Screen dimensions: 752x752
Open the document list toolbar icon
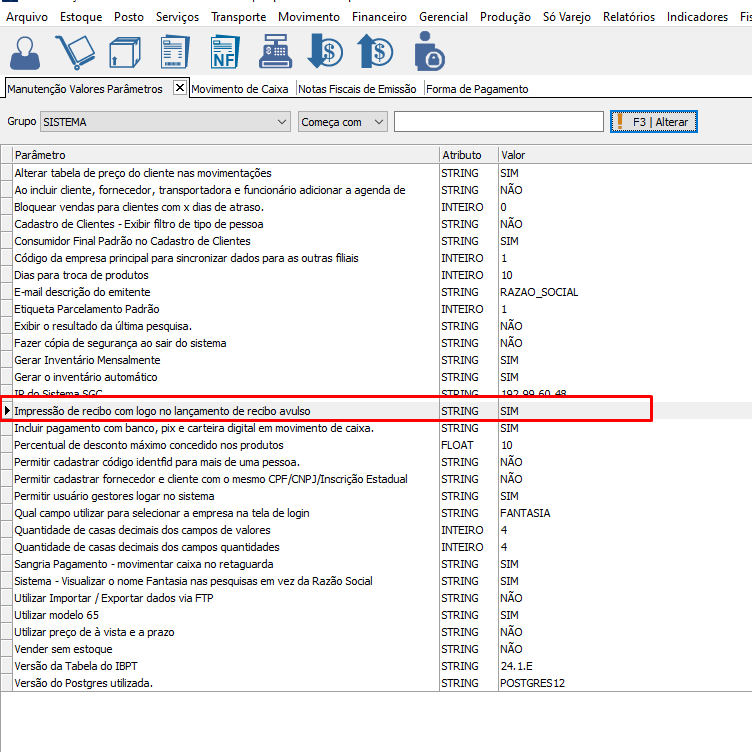[175, 52]
